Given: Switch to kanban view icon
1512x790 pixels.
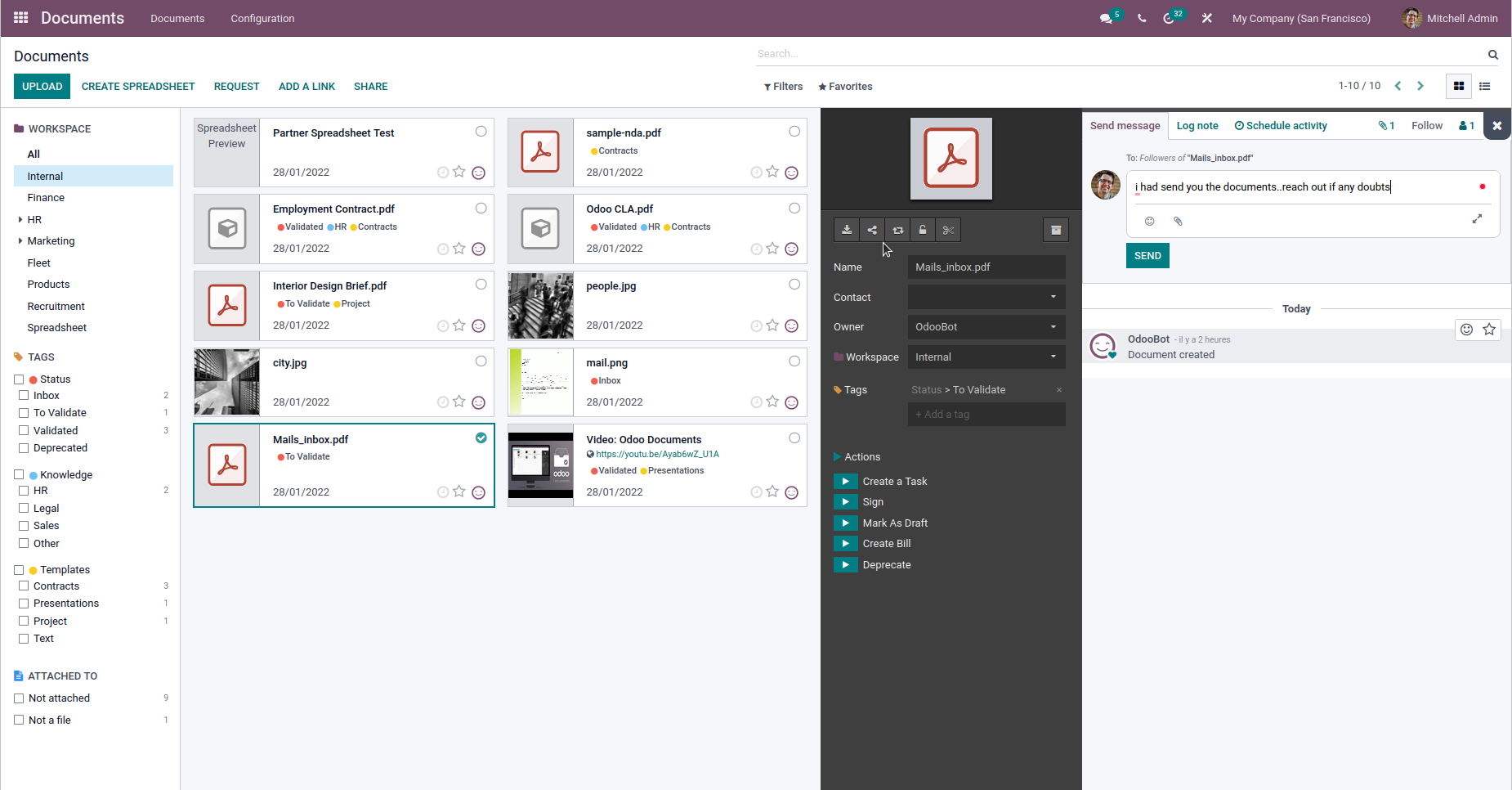Looking at the screenshot, I should tap(1459, 86).
